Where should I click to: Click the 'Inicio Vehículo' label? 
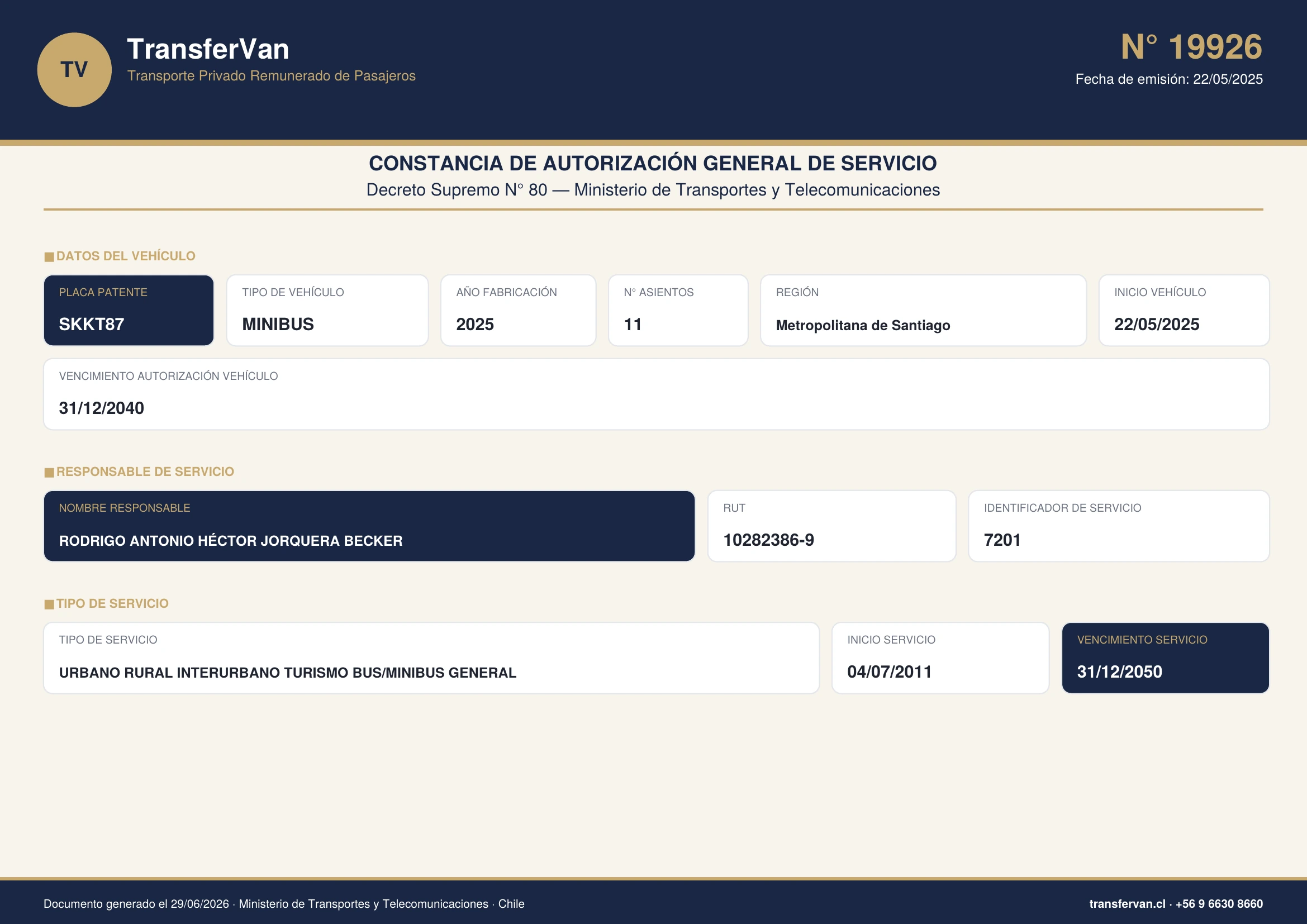click(x=1159, y=292)
